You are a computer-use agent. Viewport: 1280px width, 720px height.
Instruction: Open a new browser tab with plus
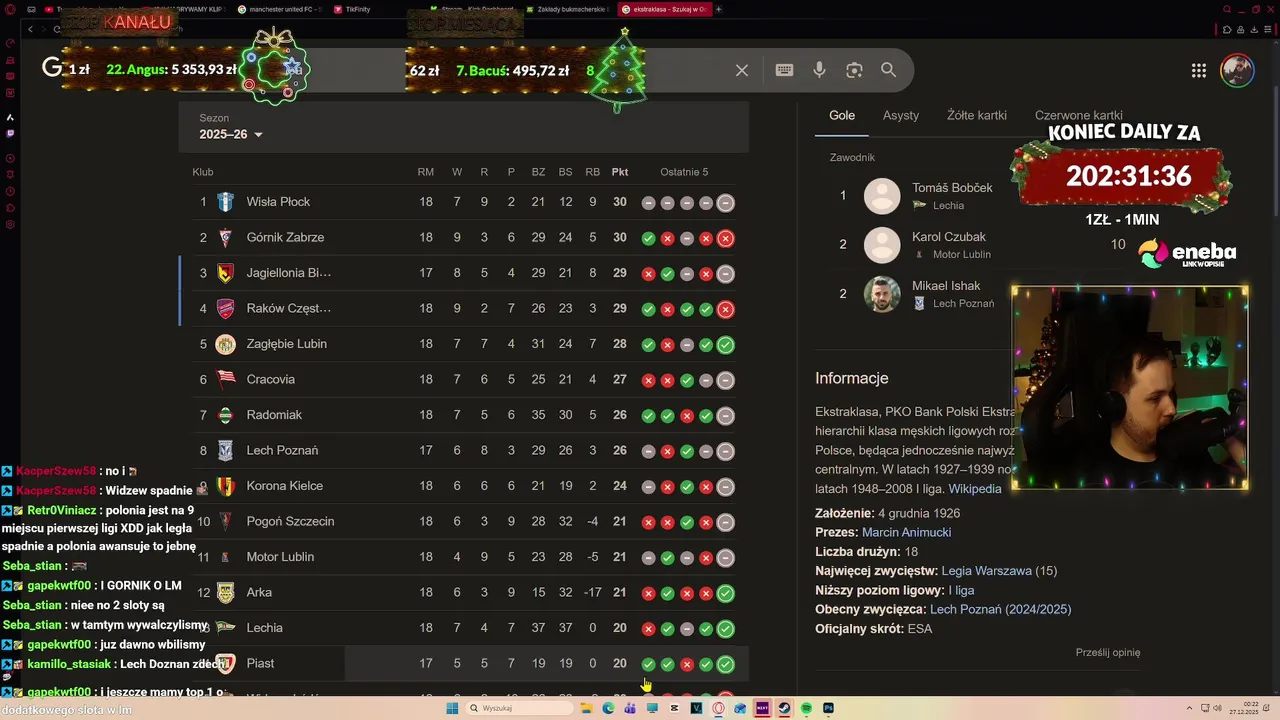[718, 9]
